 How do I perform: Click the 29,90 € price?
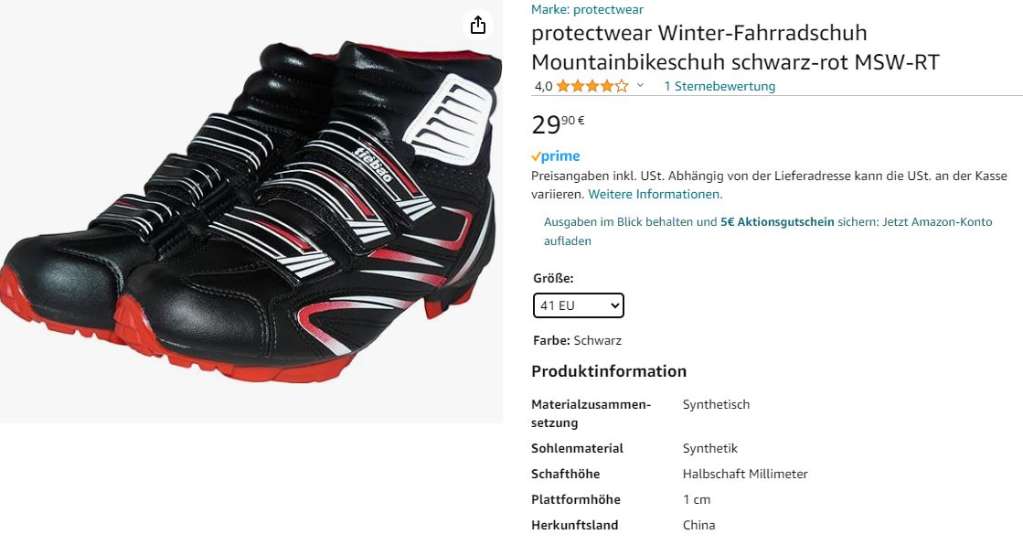tap(558, 123)
